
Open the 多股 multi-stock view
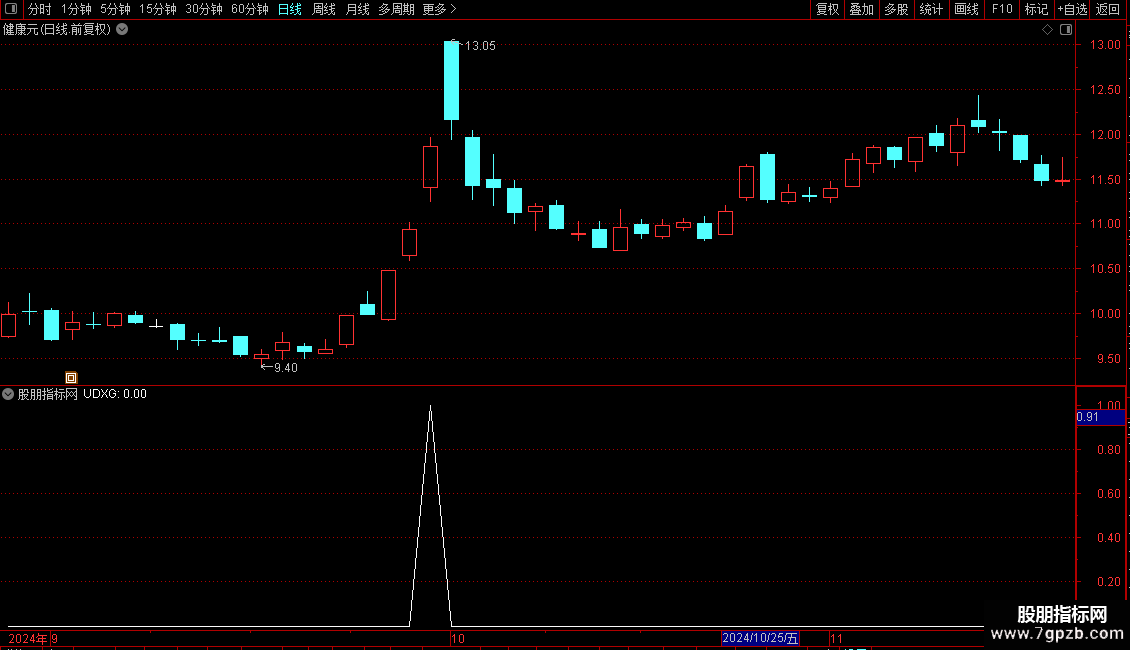click(x=896, y=9)
